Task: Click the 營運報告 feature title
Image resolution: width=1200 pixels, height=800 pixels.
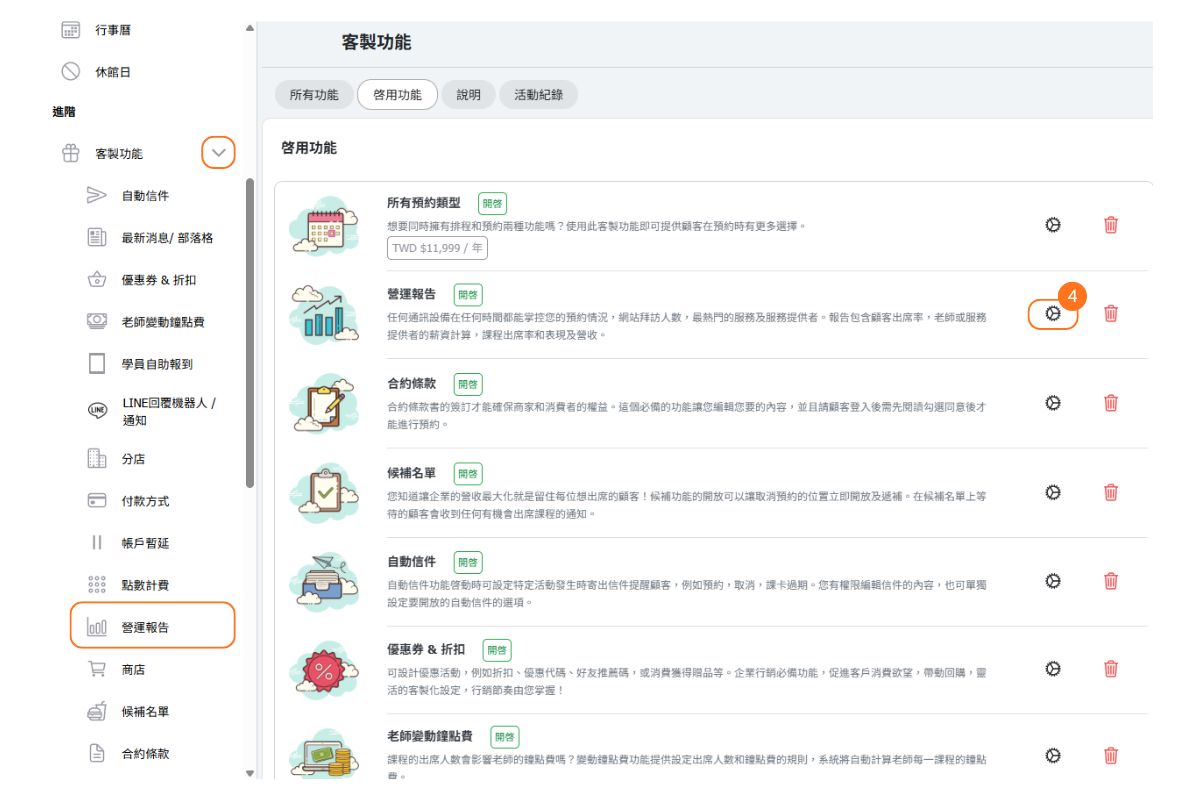Action: [x=411, y=294]
